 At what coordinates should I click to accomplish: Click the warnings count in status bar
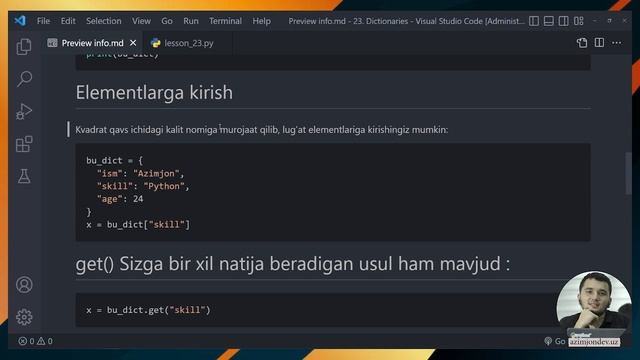pos(45,341)
